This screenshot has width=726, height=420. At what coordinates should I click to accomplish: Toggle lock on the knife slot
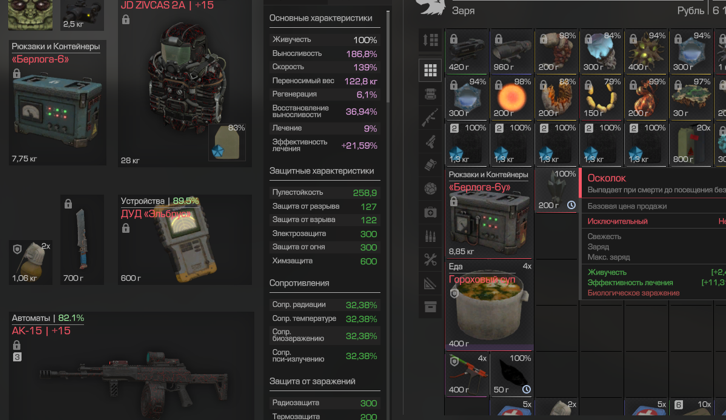point(68,204)
